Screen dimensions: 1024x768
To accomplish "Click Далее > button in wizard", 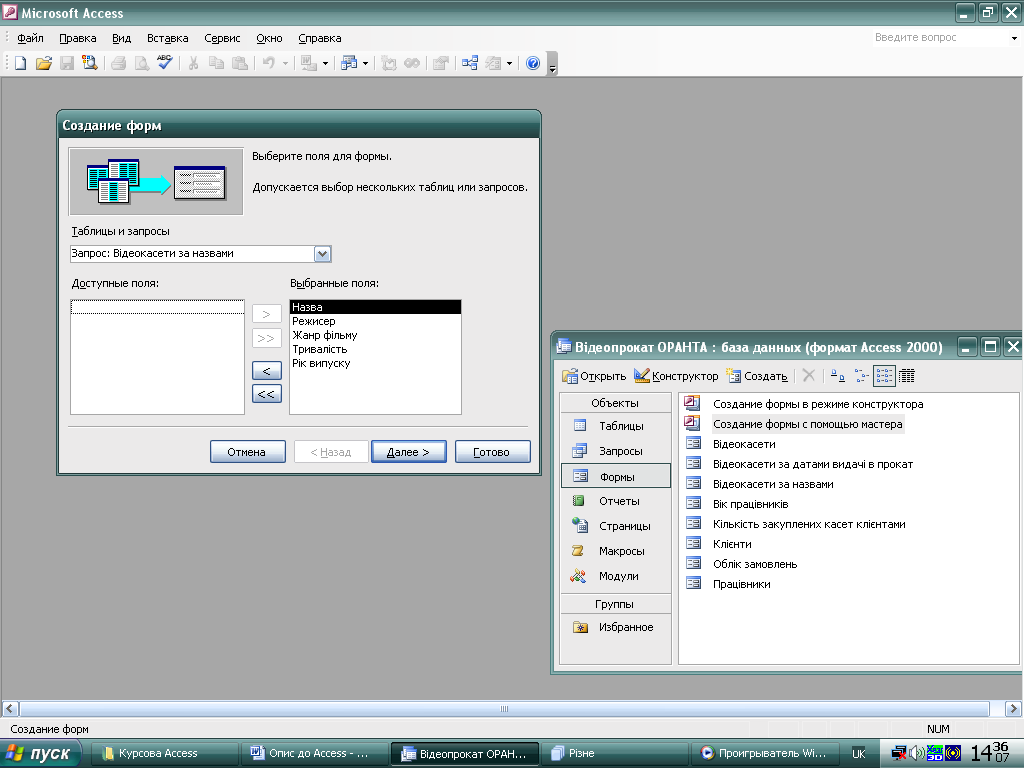I will pyautogui.click(x=409, y=452).
